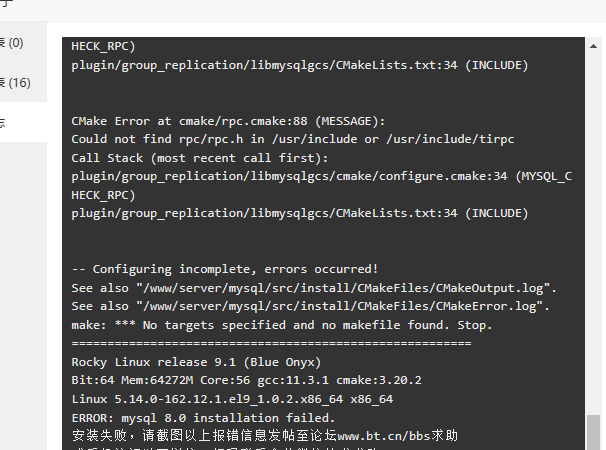This screenshot has height=450, width=606.
Task: Click the www.bt.cn/bbs forum address text
Action: [384, 436]
